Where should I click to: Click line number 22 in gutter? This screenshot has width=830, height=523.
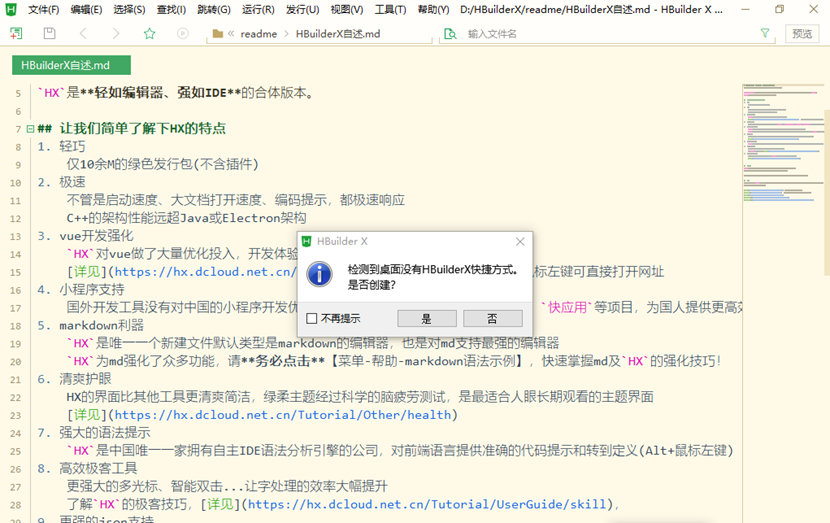point(15,398)
